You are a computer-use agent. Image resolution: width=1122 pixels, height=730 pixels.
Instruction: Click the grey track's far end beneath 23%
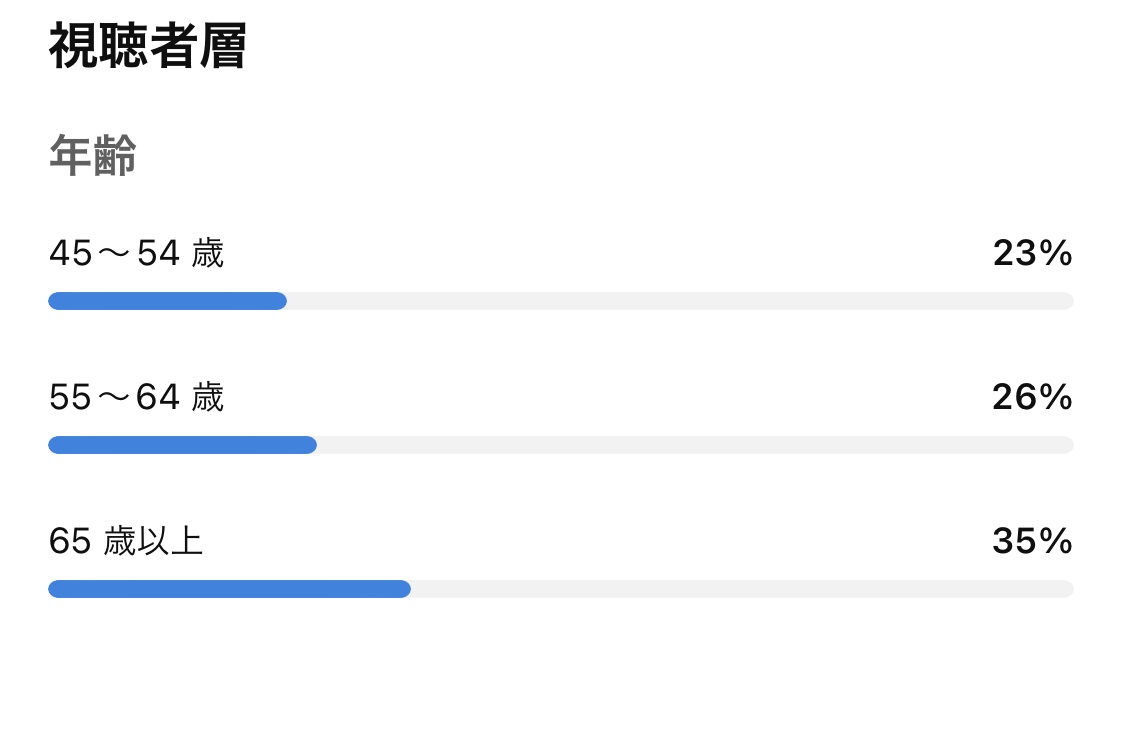point(1067,301)
